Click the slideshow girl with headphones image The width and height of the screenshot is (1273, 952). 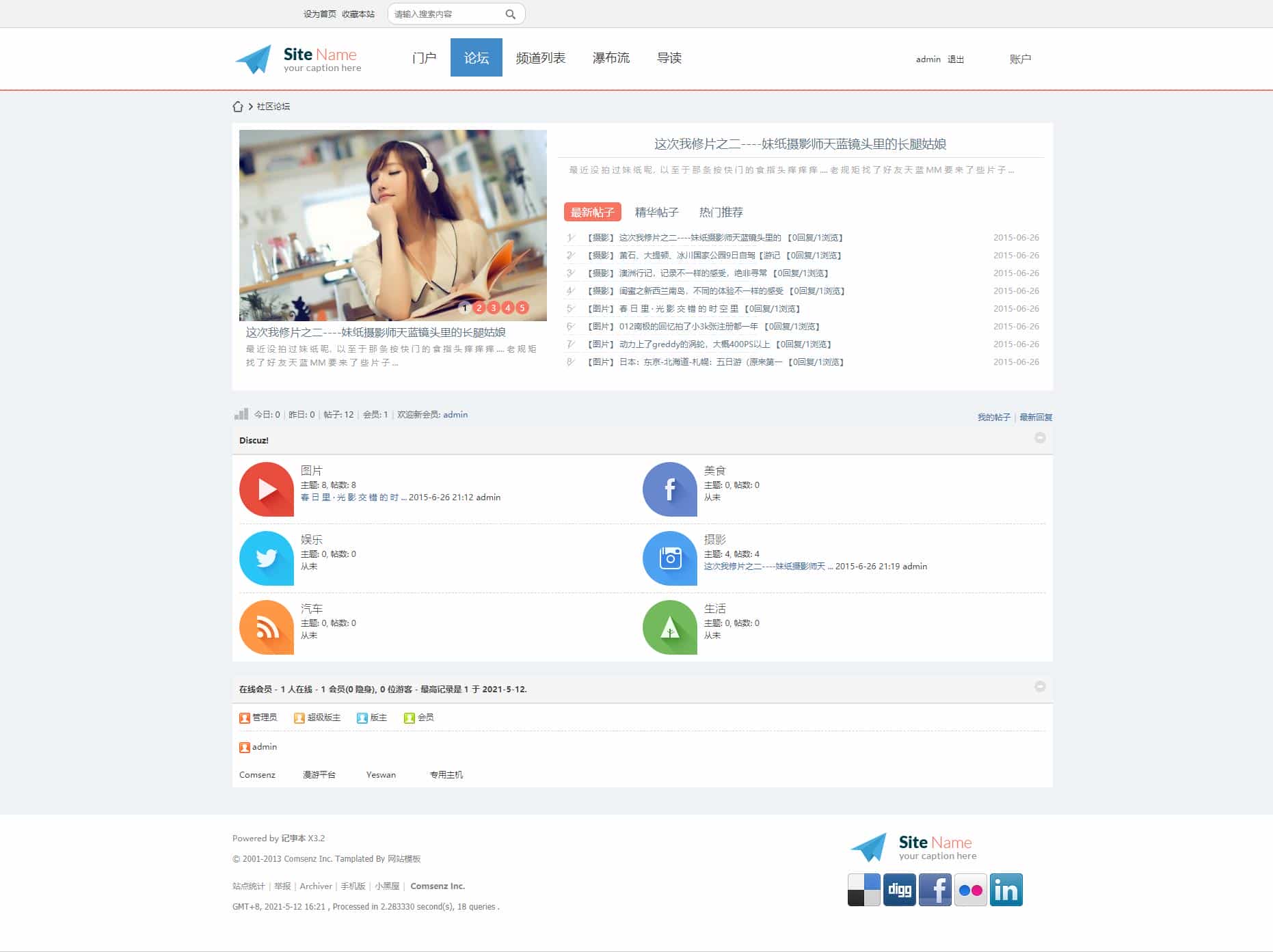point(393,226)
